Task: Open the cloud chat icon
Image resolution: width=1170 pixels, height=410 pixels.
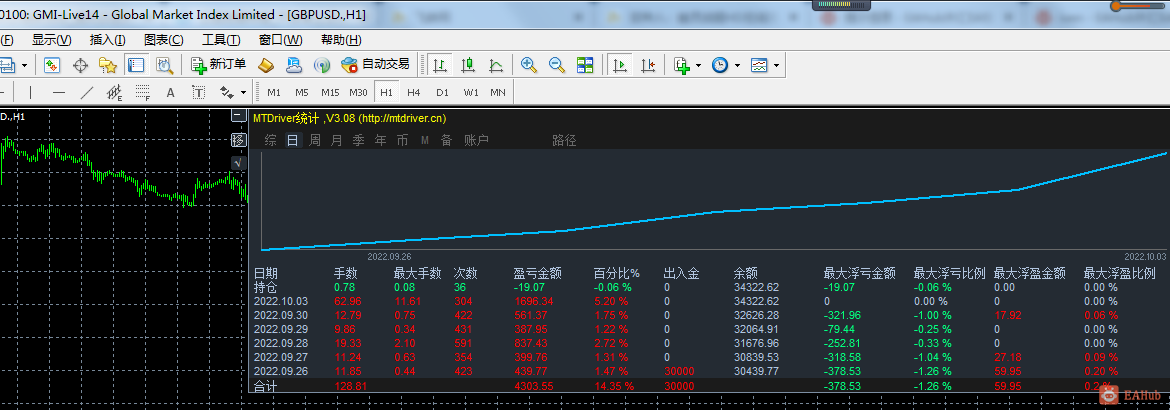Action: 294,65
